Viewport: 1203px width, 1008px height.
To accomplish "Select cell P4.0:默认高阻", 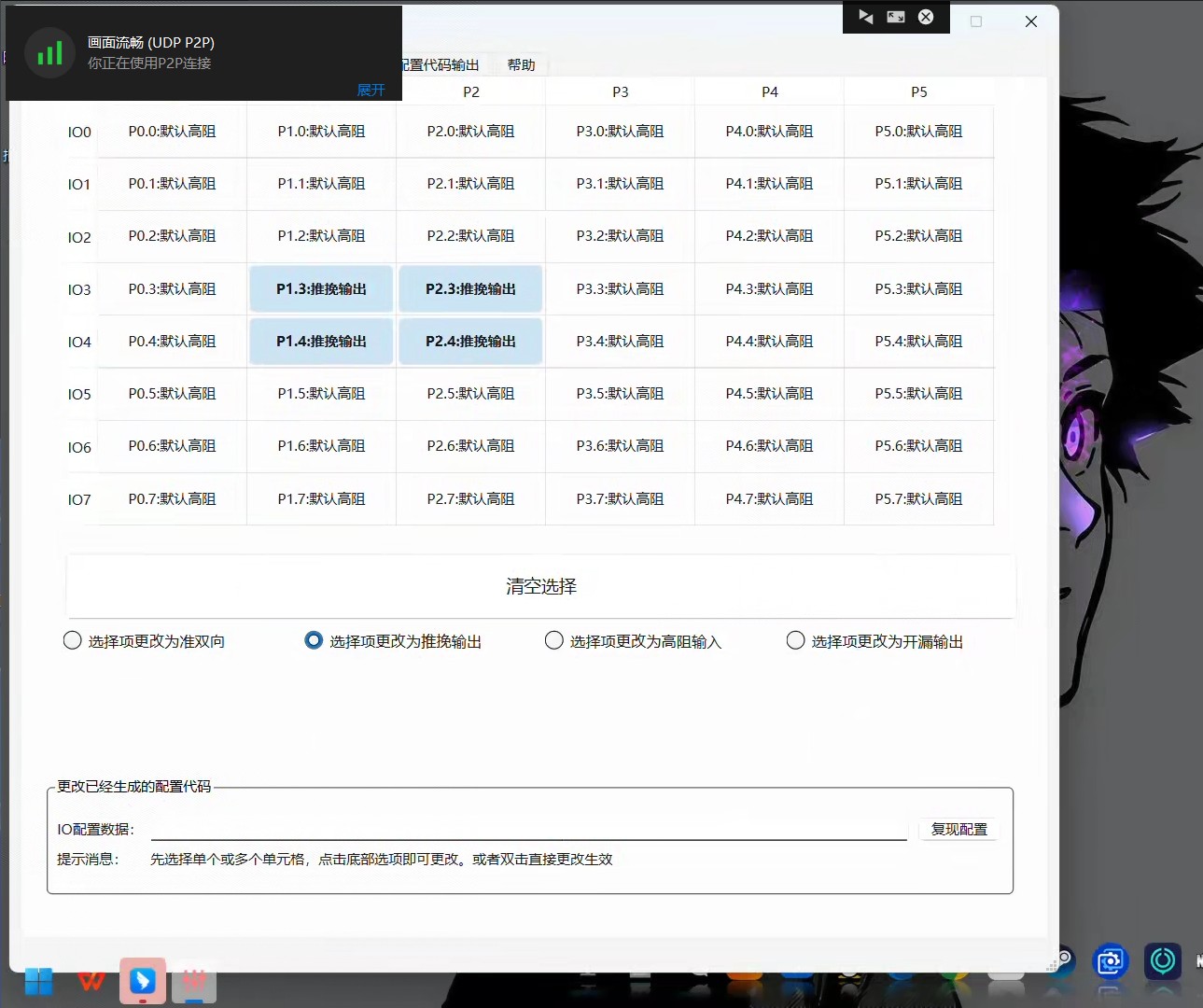I will pyautogui.click(x=769, y=132).
